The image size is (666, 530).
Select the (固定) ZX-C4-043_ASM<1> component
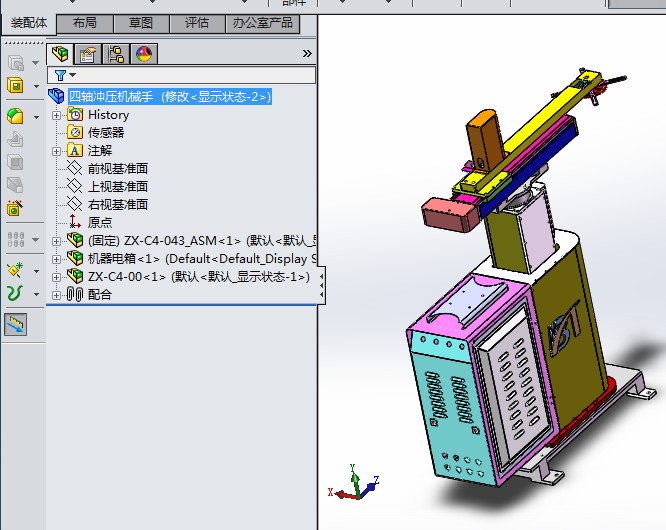202,241
